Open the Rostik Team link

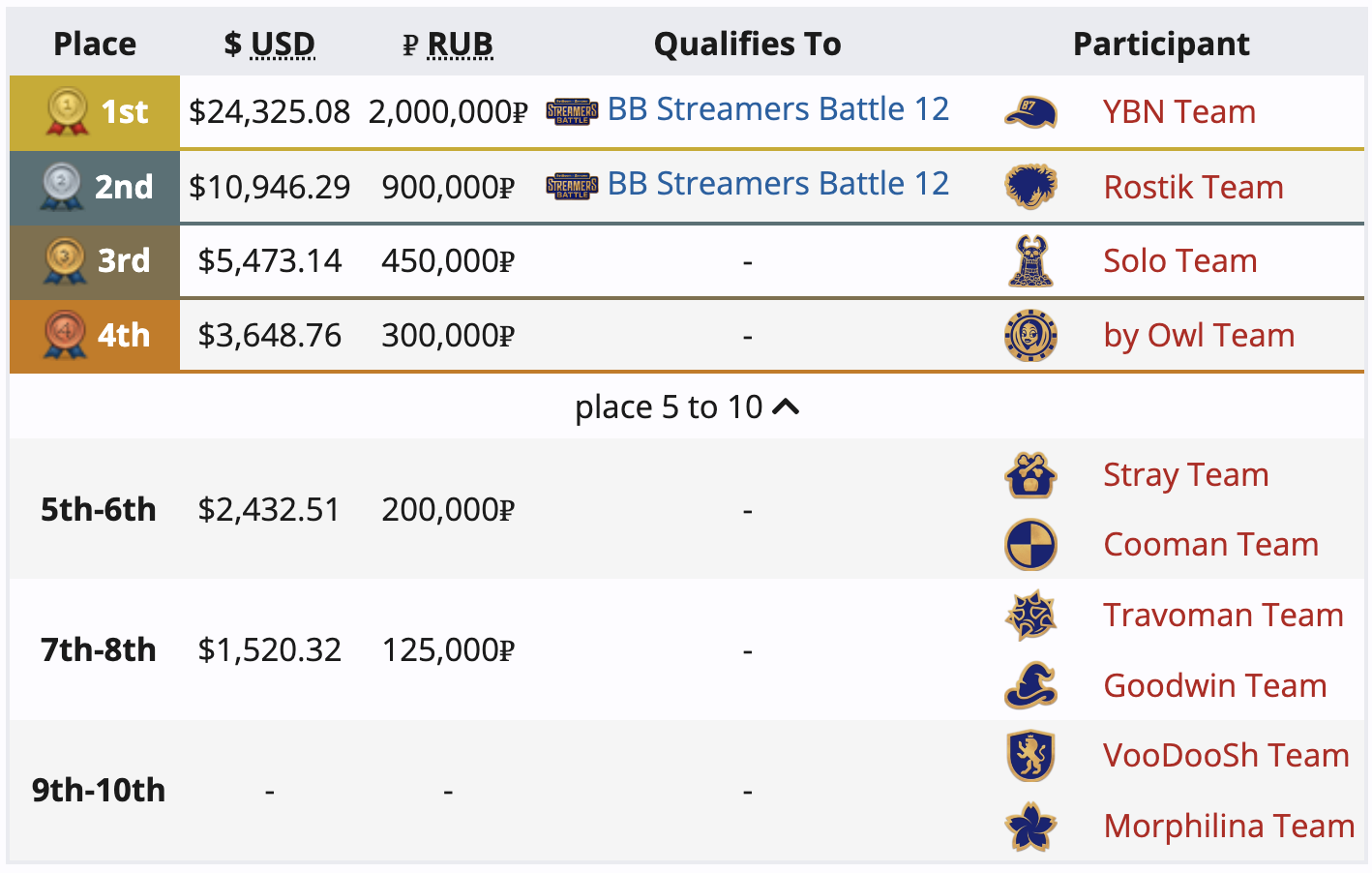1193,188
